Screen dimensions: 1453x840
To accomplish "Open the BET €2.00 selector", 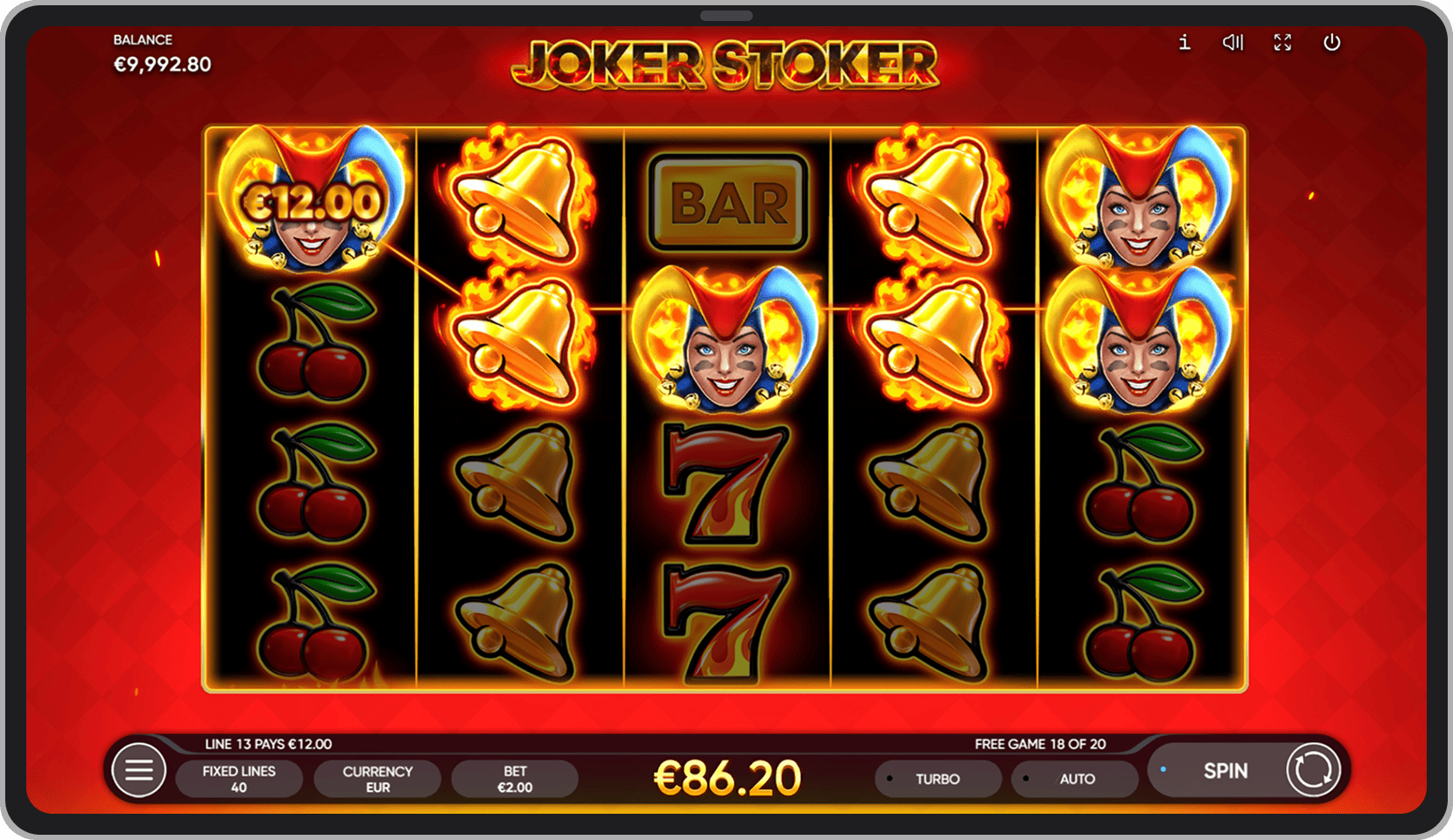I will click(515, 779).
